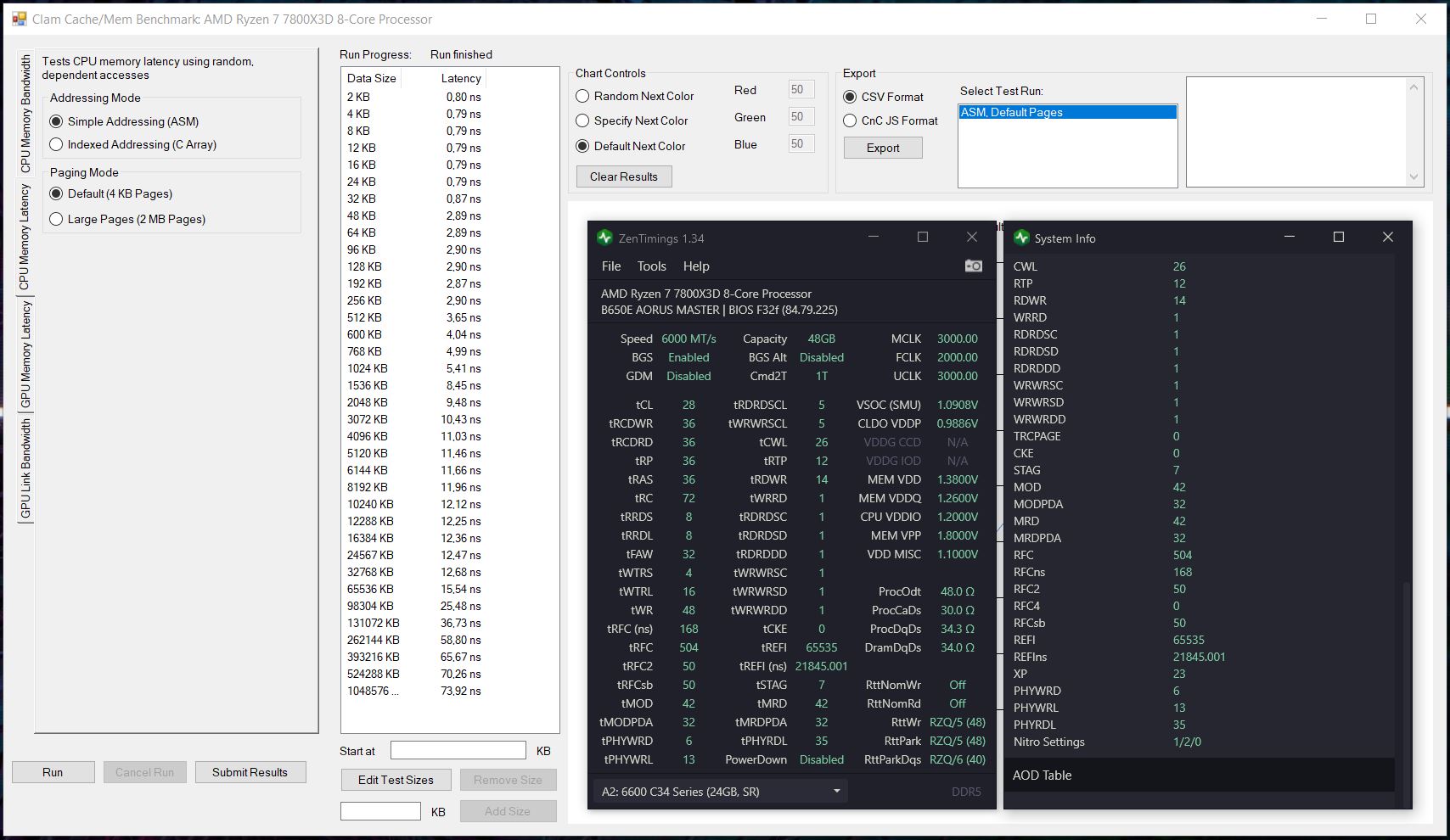Screen dimensions: 1450x840
Task: Select the 1024 KB result row
Action: 414,368
